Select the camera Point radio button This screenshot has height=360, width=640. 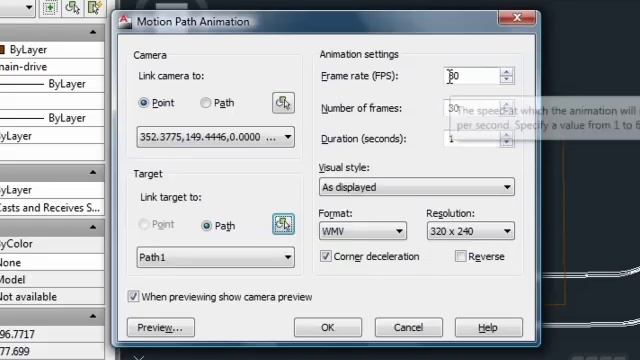[x=143, y=103]
